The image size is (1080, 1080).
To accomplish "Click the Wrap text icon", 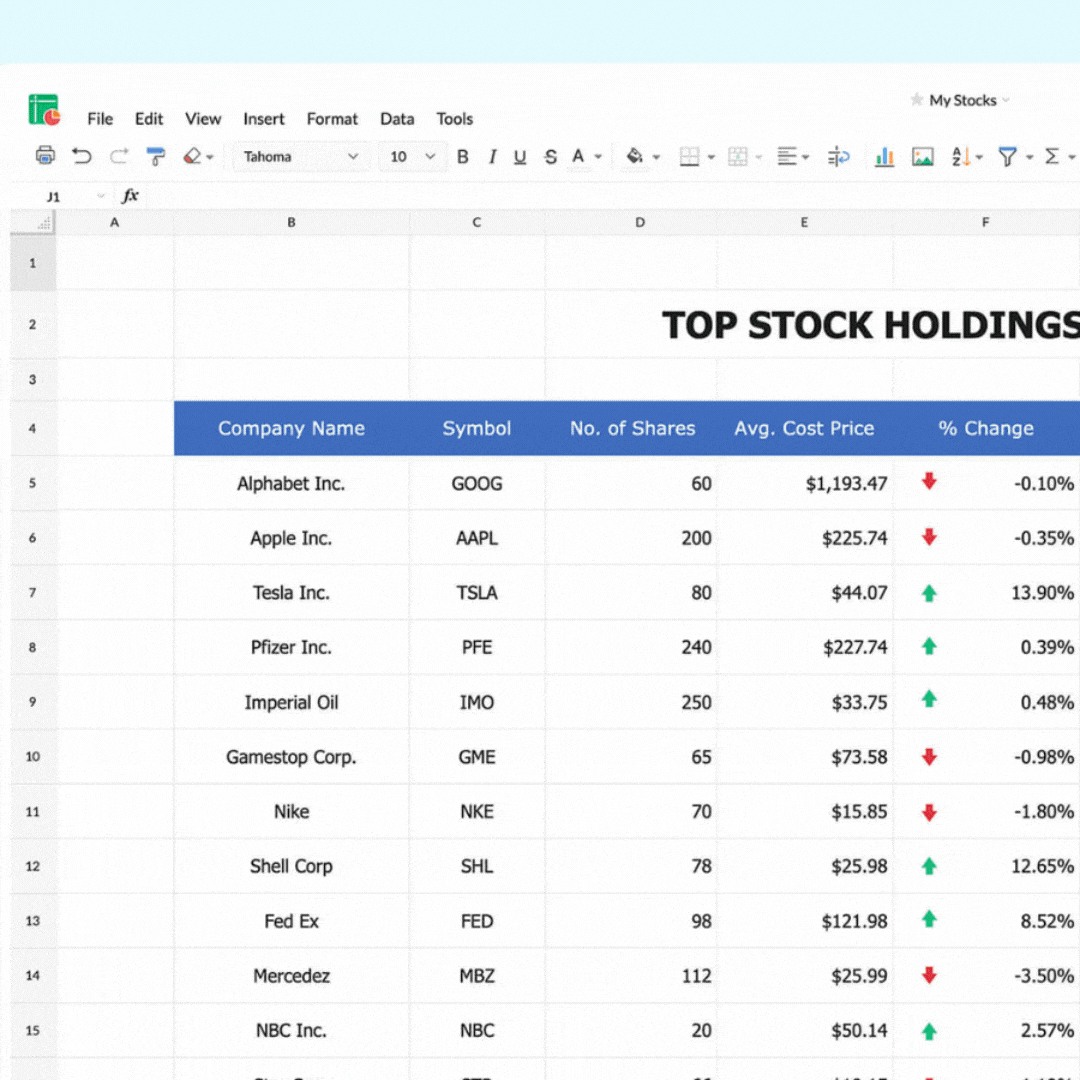I will [838, 157].
